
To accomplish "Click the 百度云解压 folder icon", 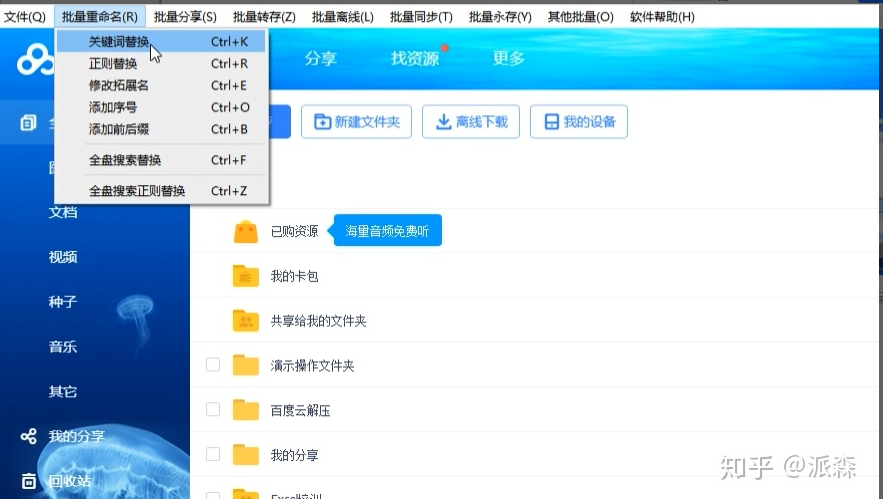I will pos(246,410).
